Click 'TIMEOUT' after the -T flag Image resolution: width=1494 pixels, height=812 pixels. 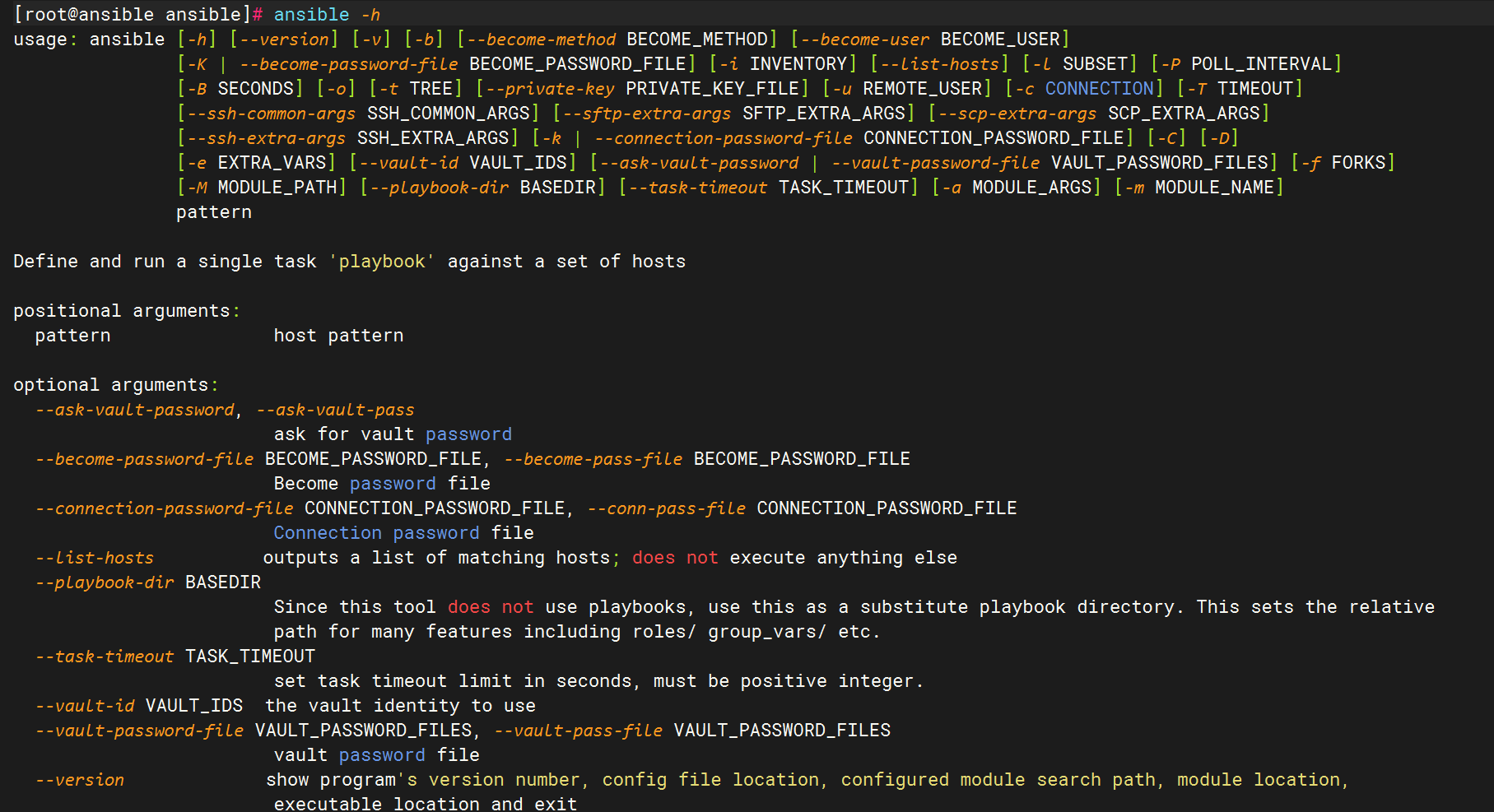click(1255, 89)
